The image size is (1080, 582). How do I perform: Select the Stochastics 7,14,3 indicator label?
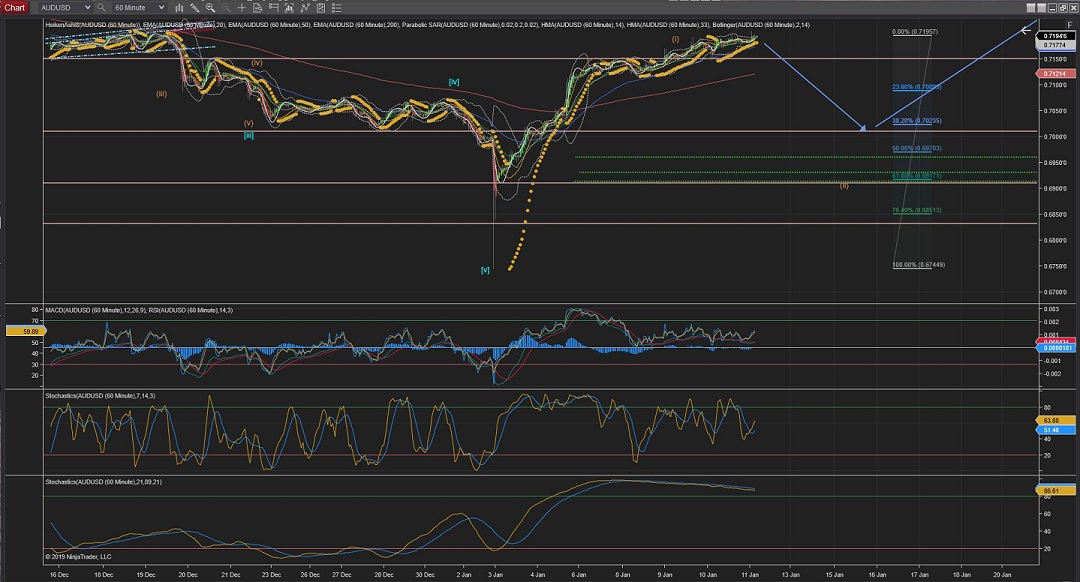pos(101,396)
